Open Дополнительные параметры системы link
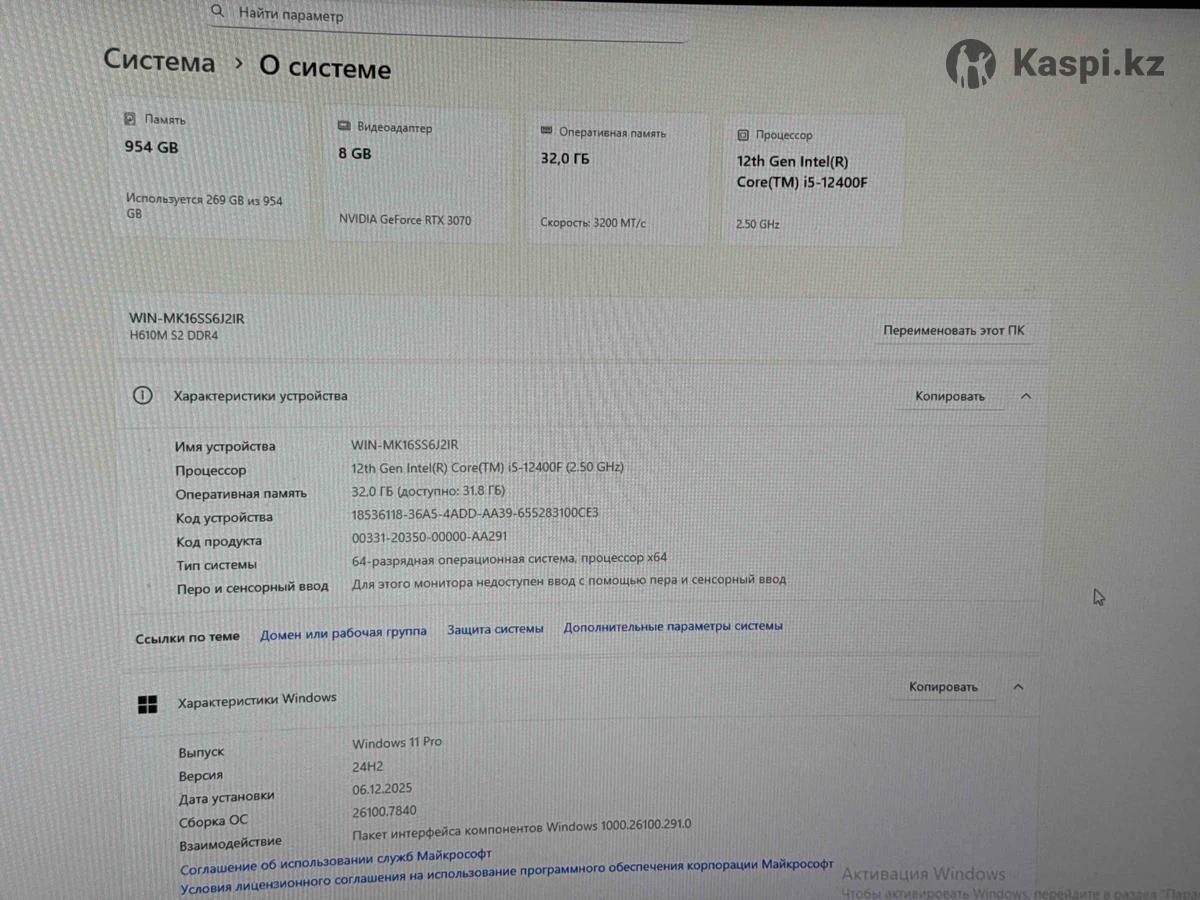Viewport: 1200px width, 900px height. click(x=673, y=627)
